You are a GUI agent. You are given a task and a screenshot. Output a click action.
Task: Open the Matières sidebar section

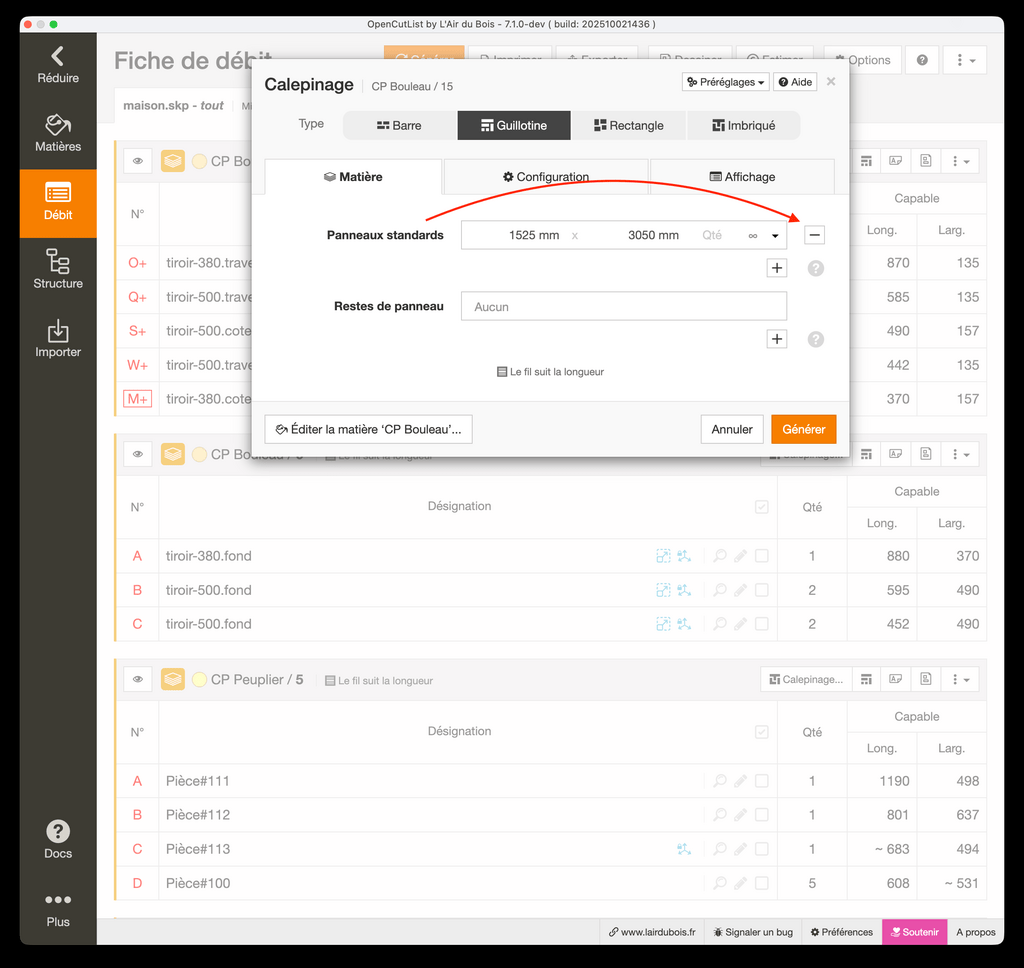click(58, 134)
